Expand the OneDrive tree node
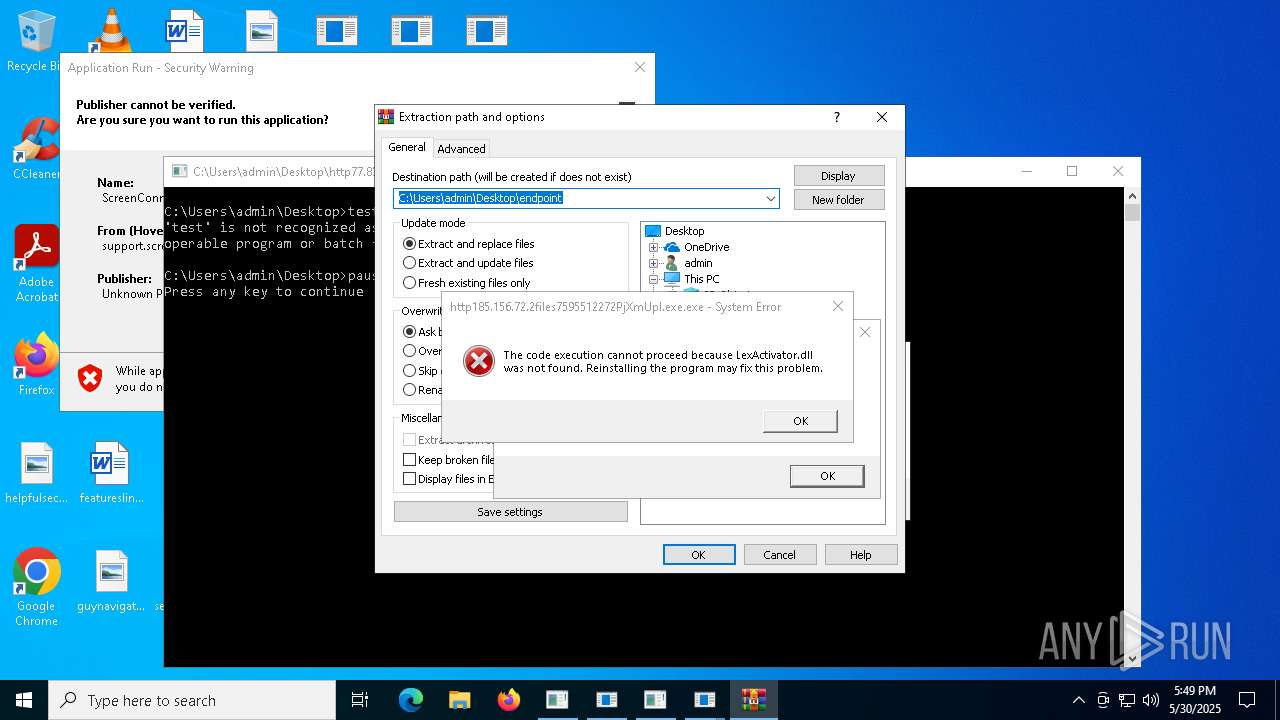 653,247
